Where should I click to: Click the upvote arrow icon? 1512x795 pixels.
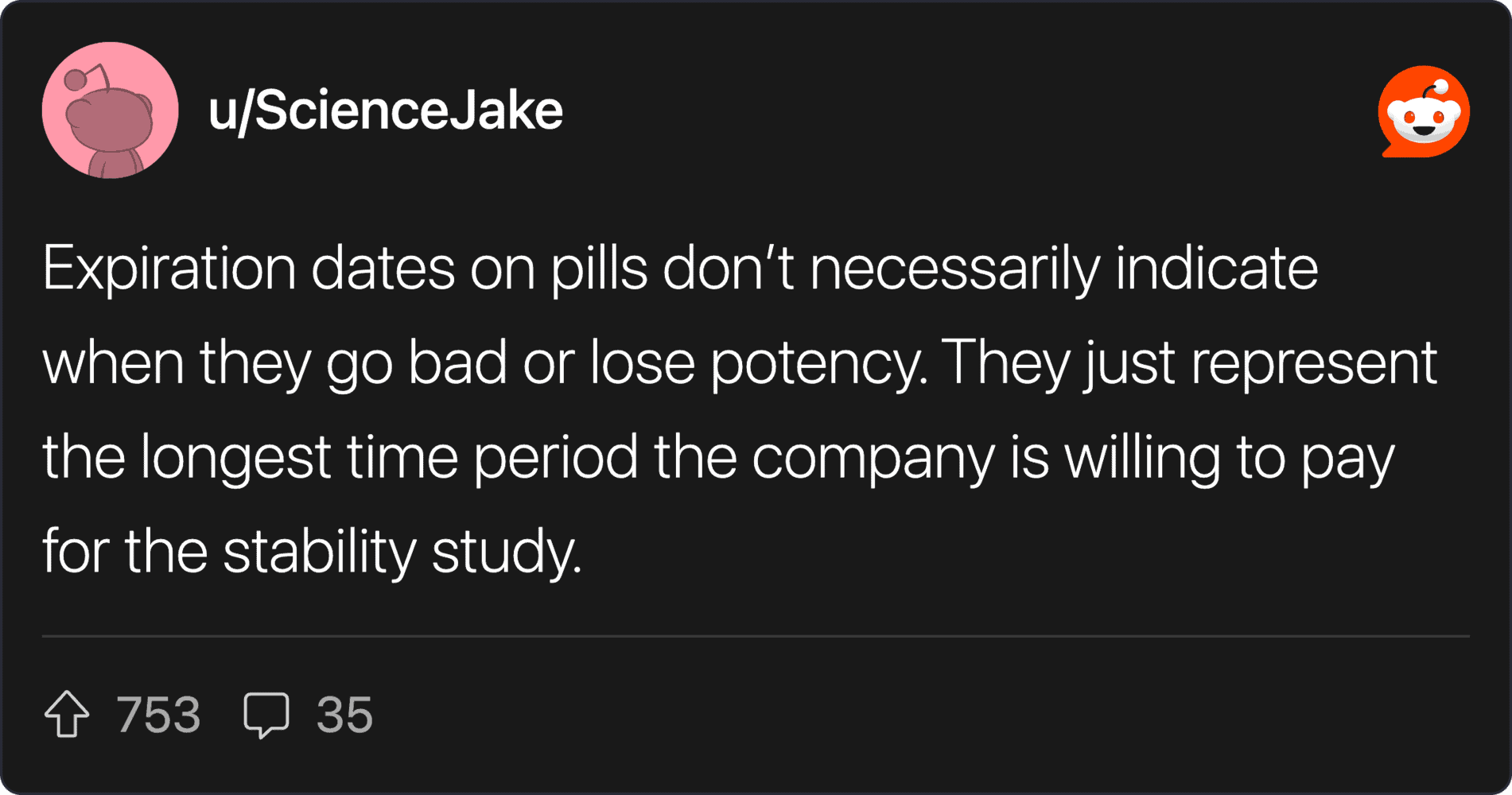pyautogui.click(x=67, y=714)
